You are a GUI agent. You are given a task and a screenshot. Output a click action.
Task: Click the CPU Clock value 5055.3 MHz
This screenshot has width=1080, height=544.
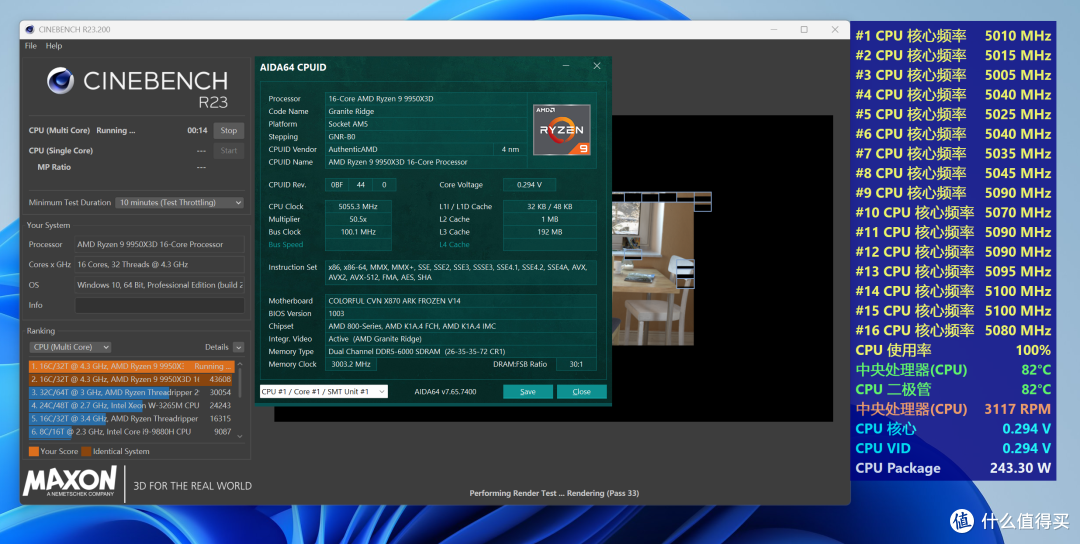[358, 207]
